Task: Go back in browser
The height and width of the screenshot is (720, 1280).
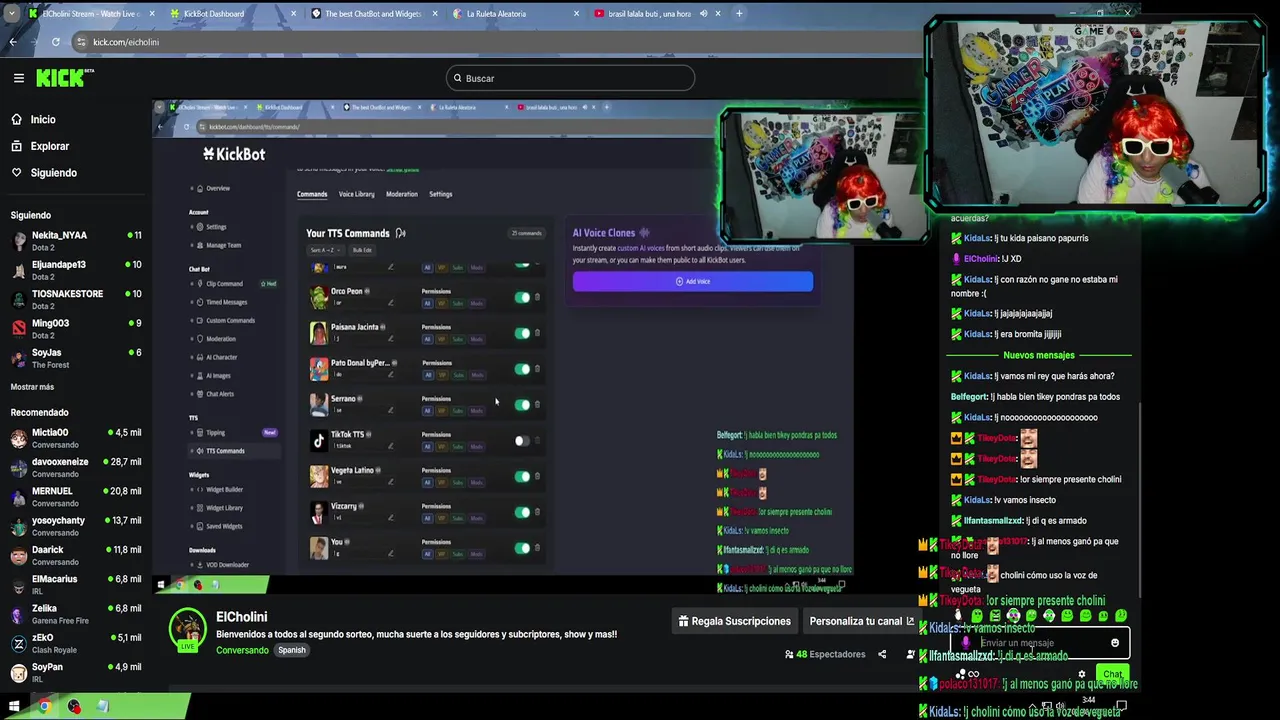Action: click(x=13, y=42)
